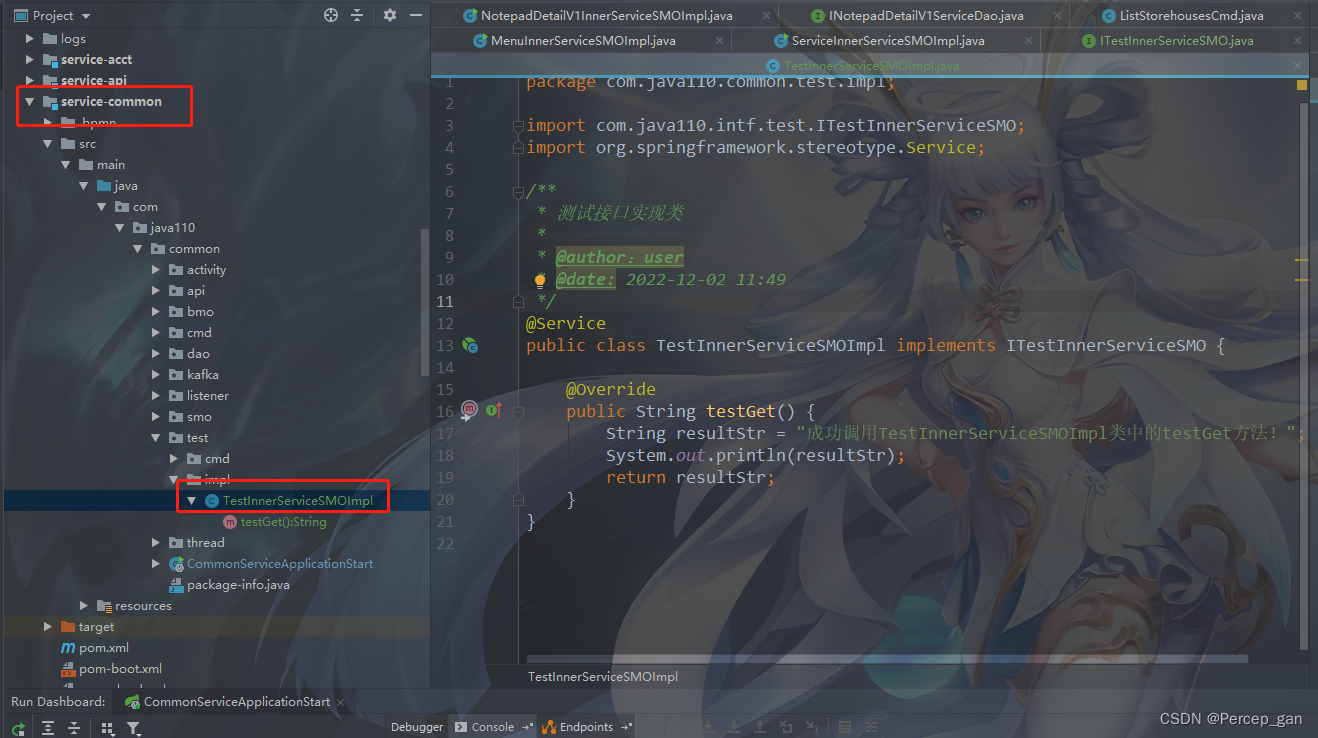Expand the target folder
Screen dimensions: 1318x738
(47, 627)
